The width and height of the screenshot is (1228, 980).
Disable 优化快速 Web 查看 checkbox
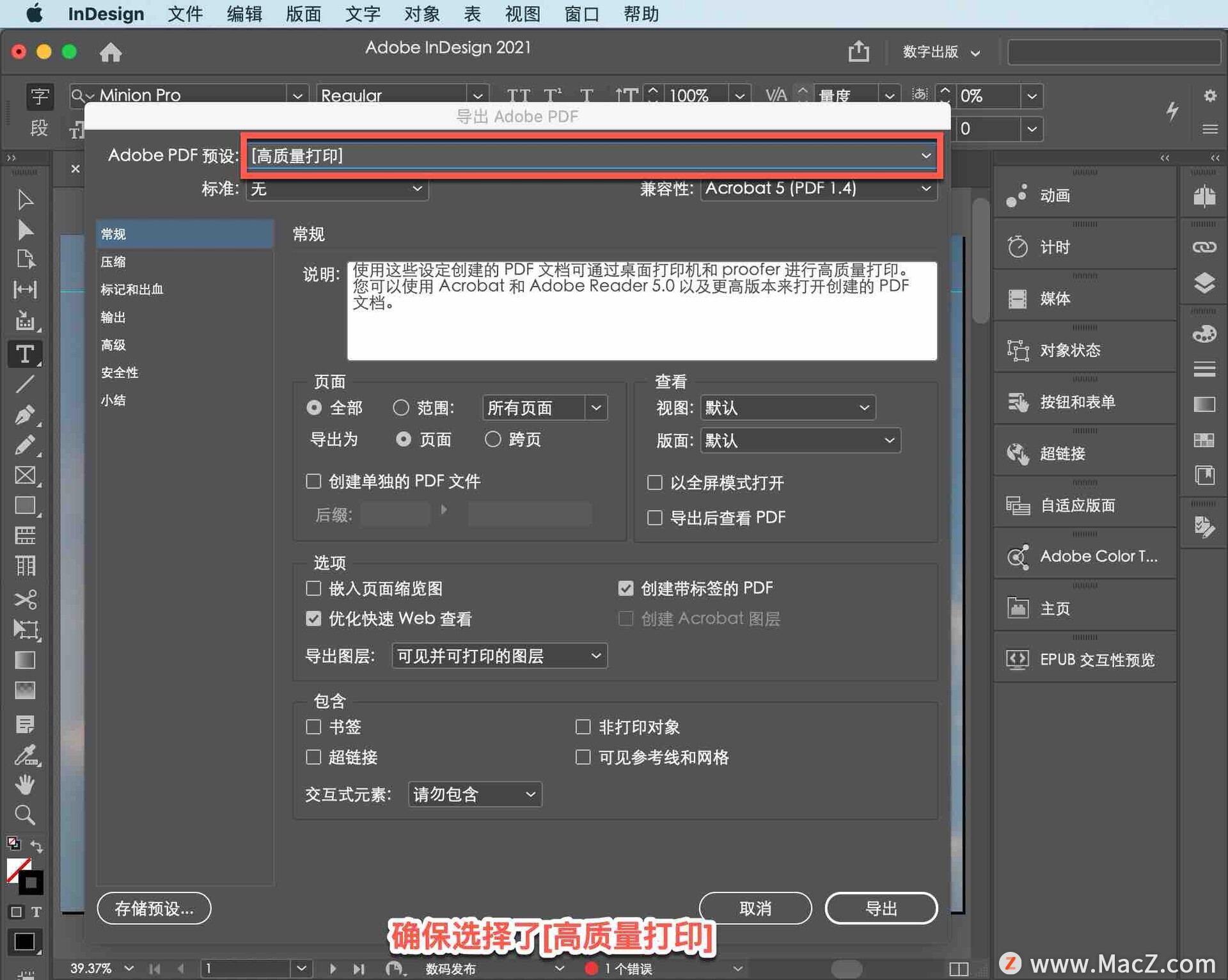coord(313,619)
